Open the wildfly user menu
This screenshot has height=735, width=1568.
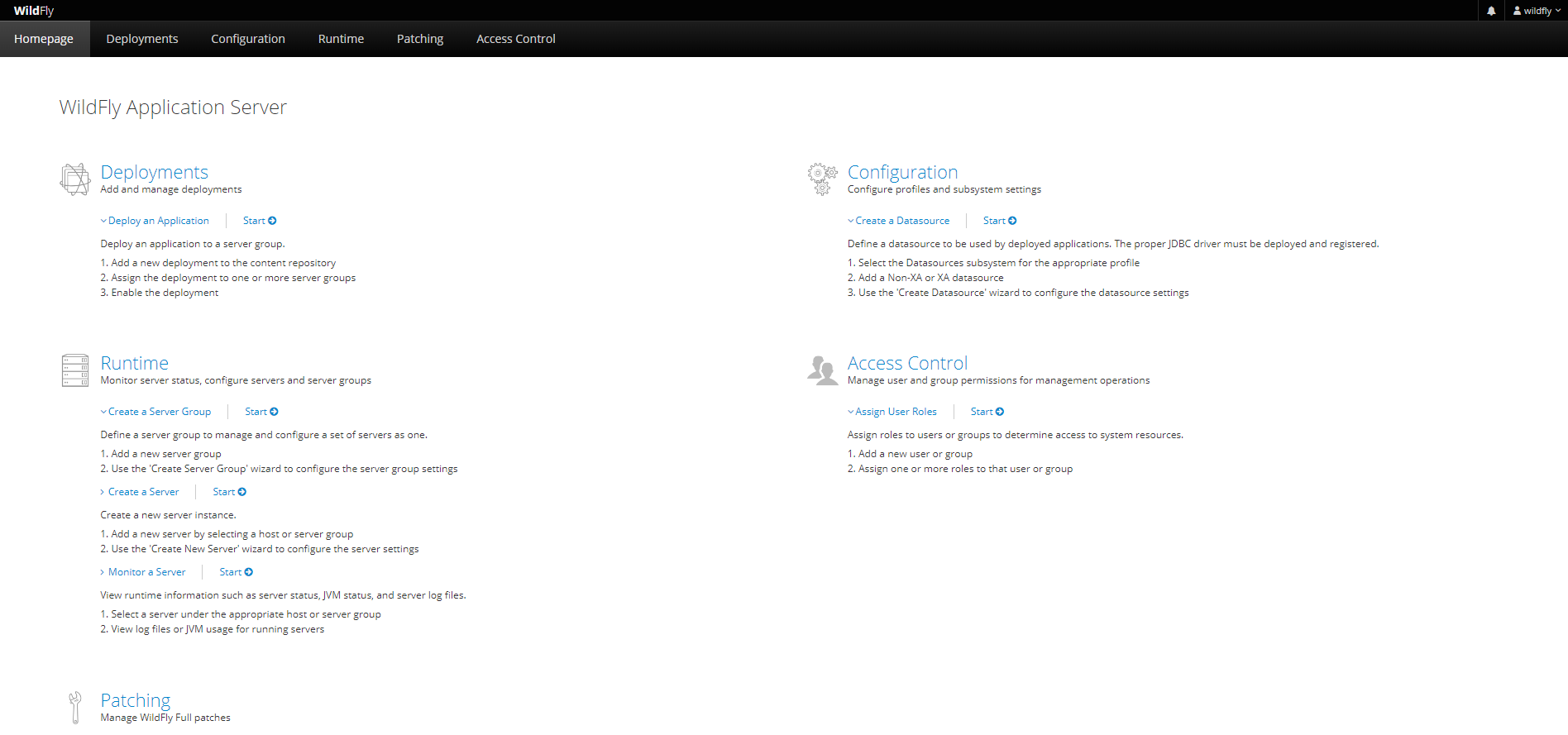tap(1537, 11)
